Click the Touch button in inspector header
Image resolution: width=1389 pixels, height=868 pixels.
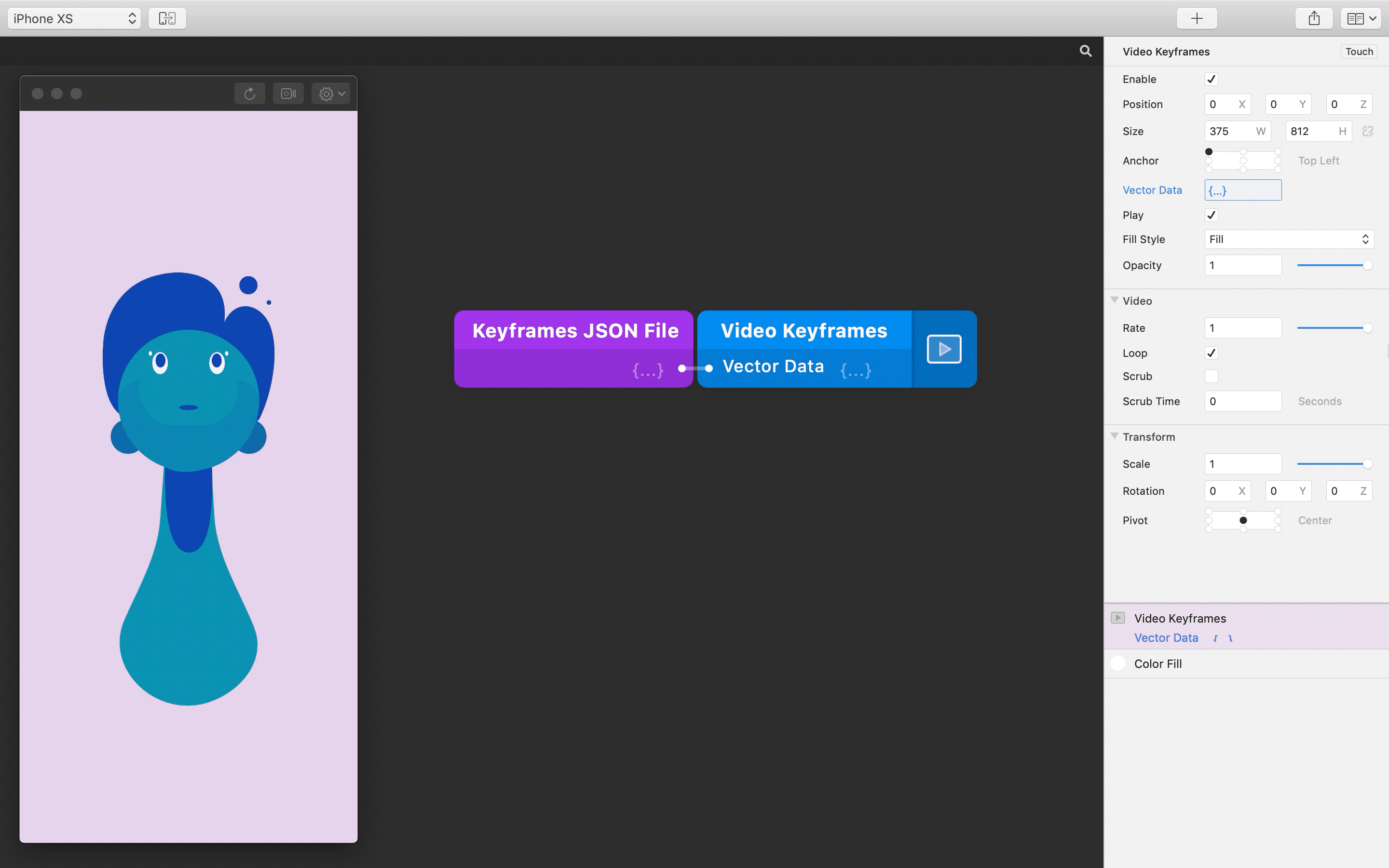click(x=1359, y=52)
